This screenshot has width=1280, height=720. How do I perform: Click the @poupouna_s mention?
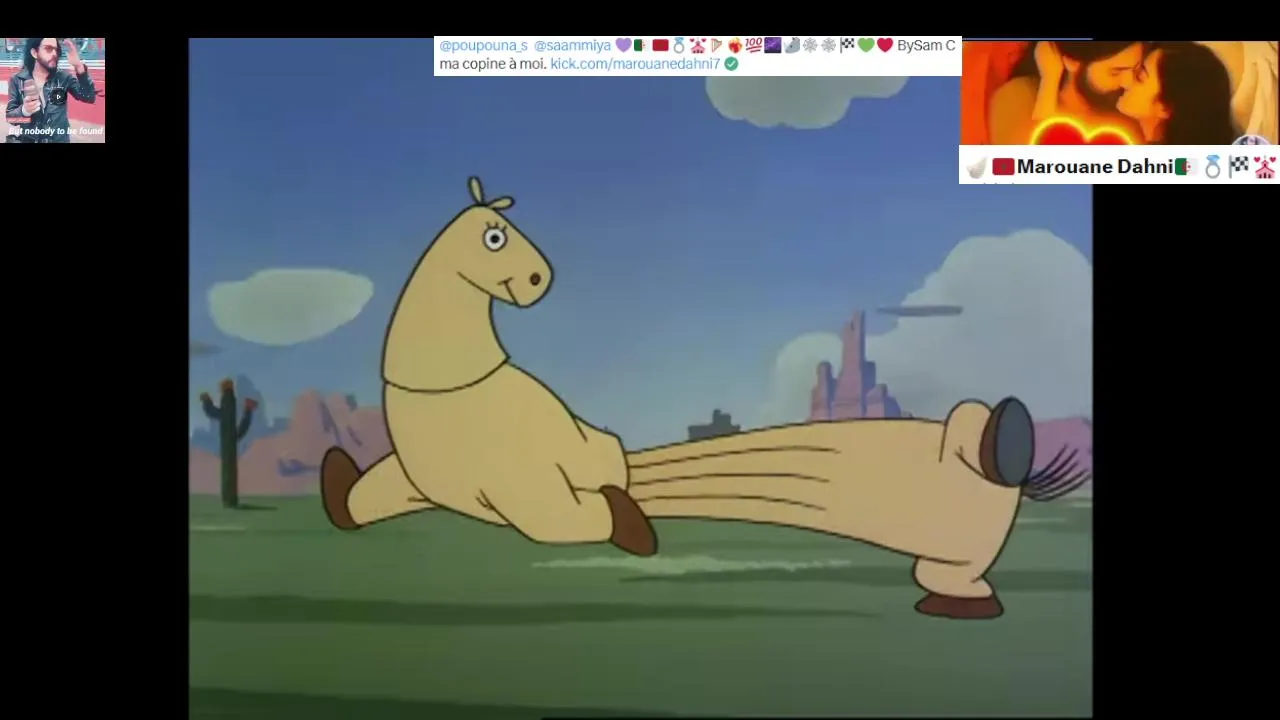(x=483, y=46)
